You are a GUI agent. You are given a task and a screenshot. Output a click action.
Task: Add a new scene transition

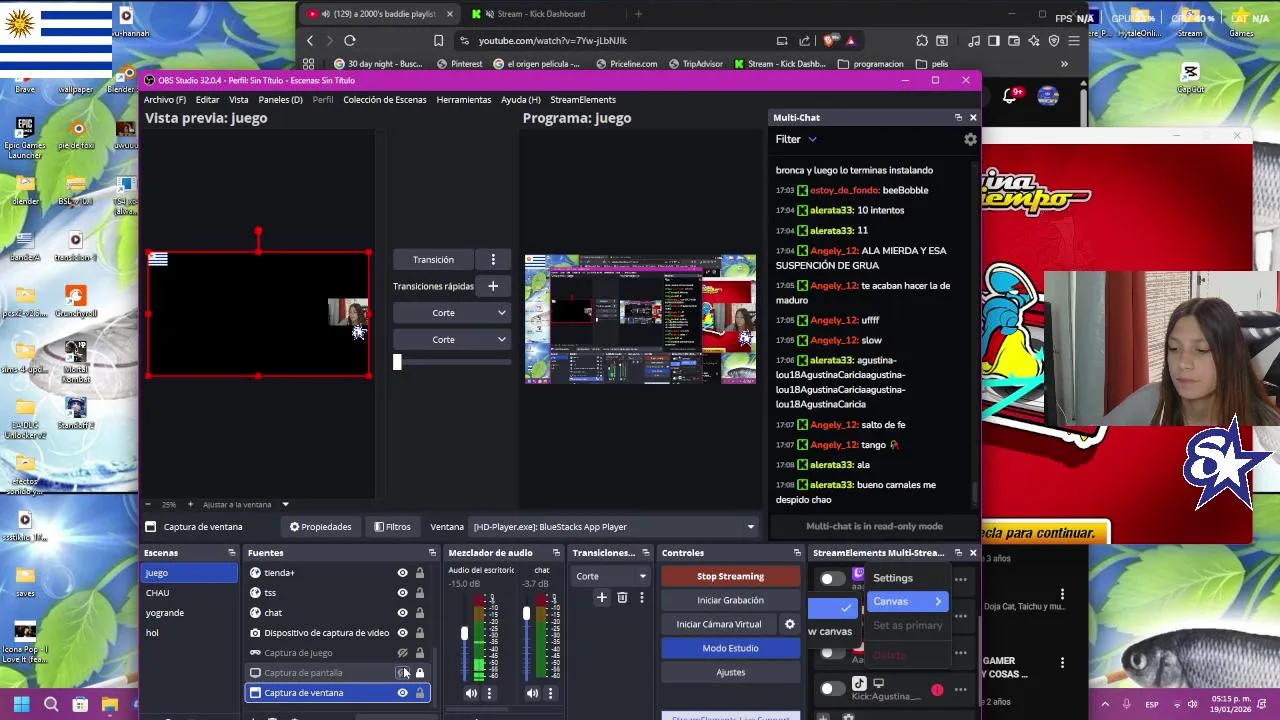point(601,598)
